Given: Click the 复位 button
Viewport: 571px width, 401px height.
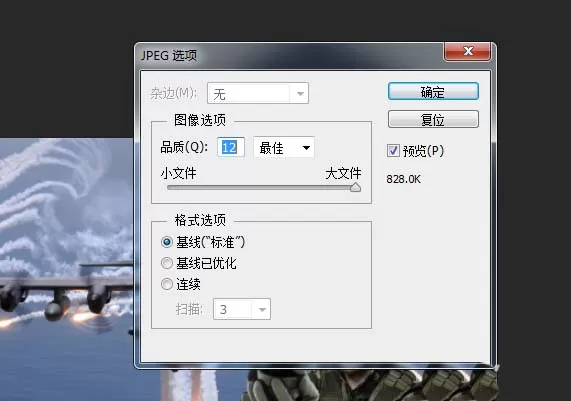Looking at the screenshot, I should click(433, 119).
